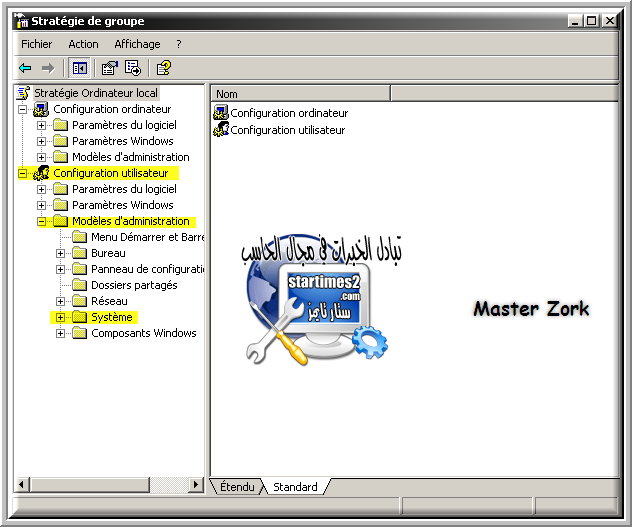Click the tree pane scroll left arrow
632x527 pixels.
click(x=22, y=484)
